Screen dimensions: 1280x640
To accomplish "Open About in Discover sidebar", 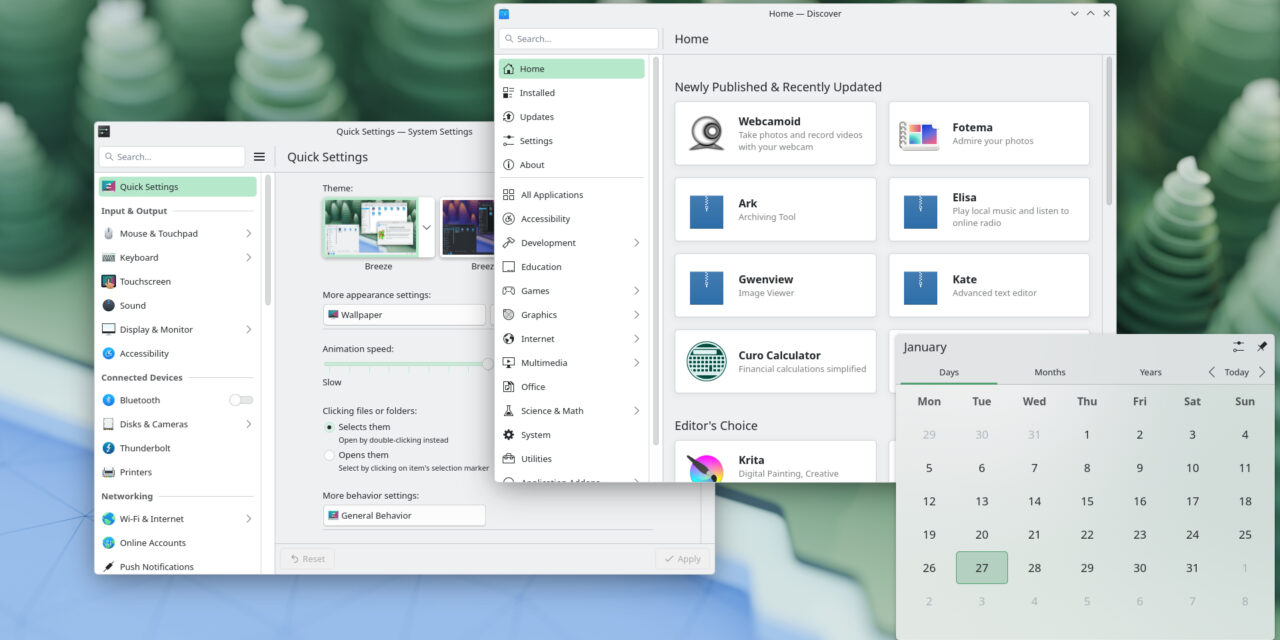I will pos(572,165).
